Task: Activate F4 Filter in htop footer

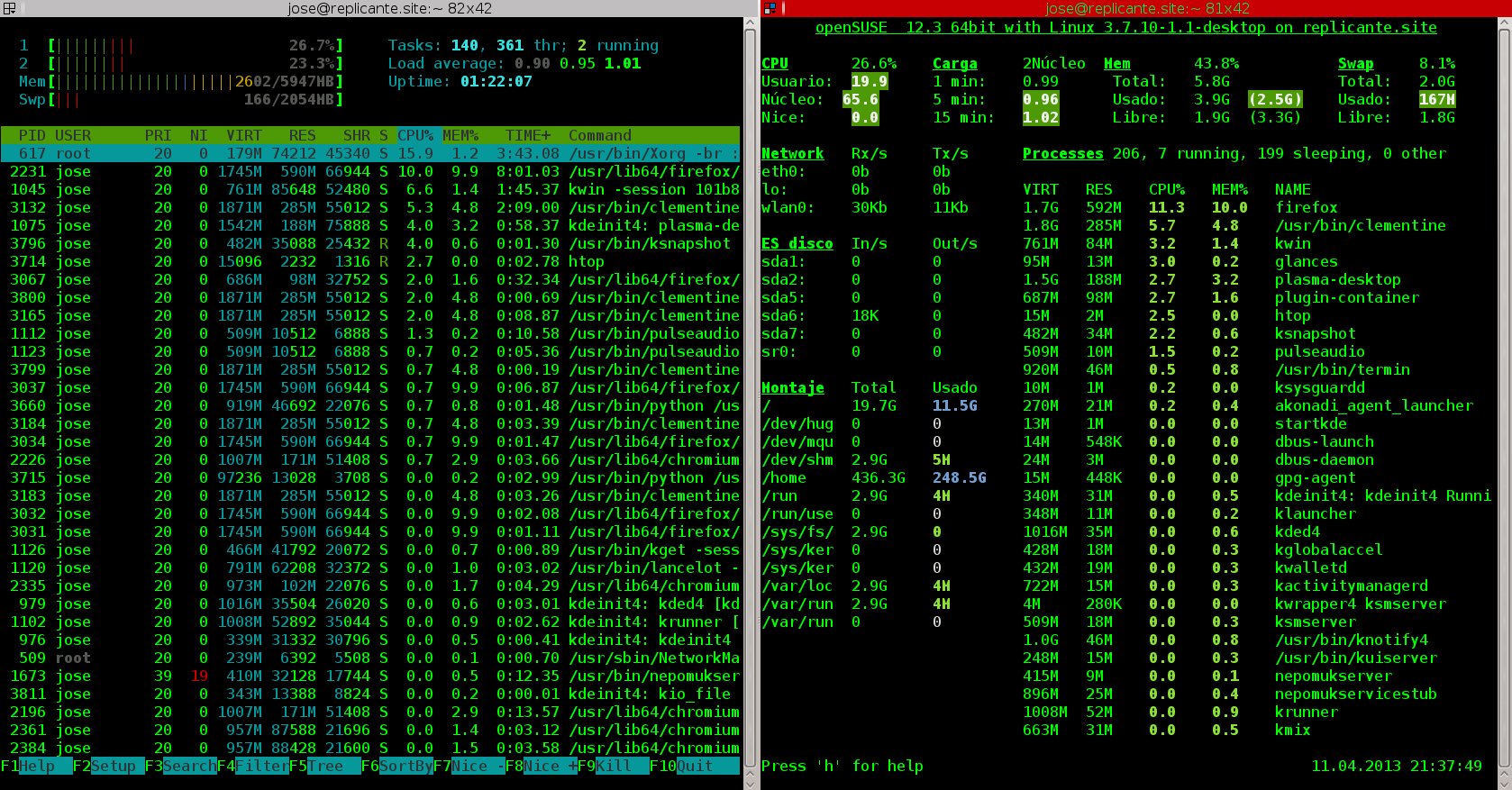Action: click(x=253, y=766)
